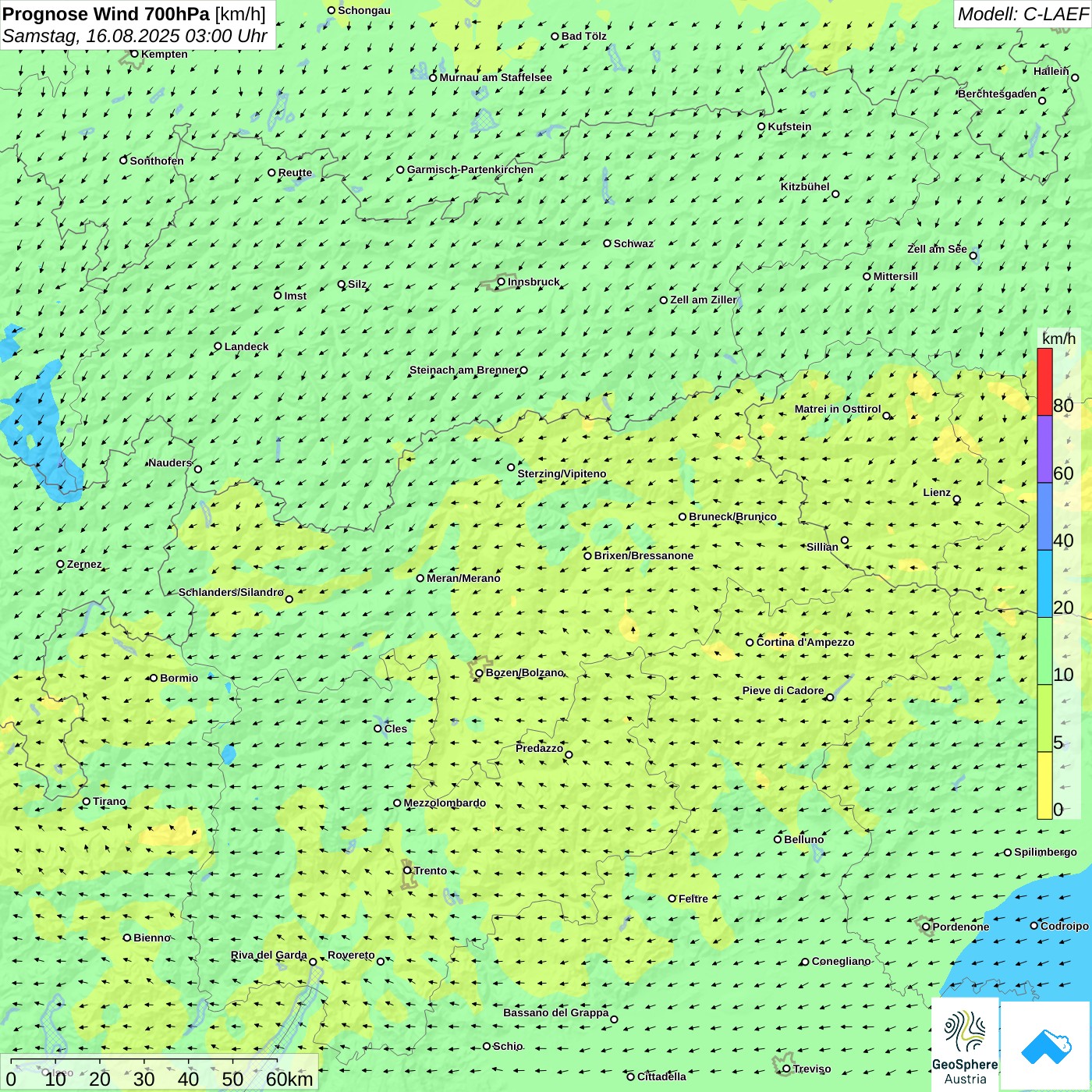
Task: Click the Garmisch-Partenkirchen marker
Action: [x=401, y=169]
